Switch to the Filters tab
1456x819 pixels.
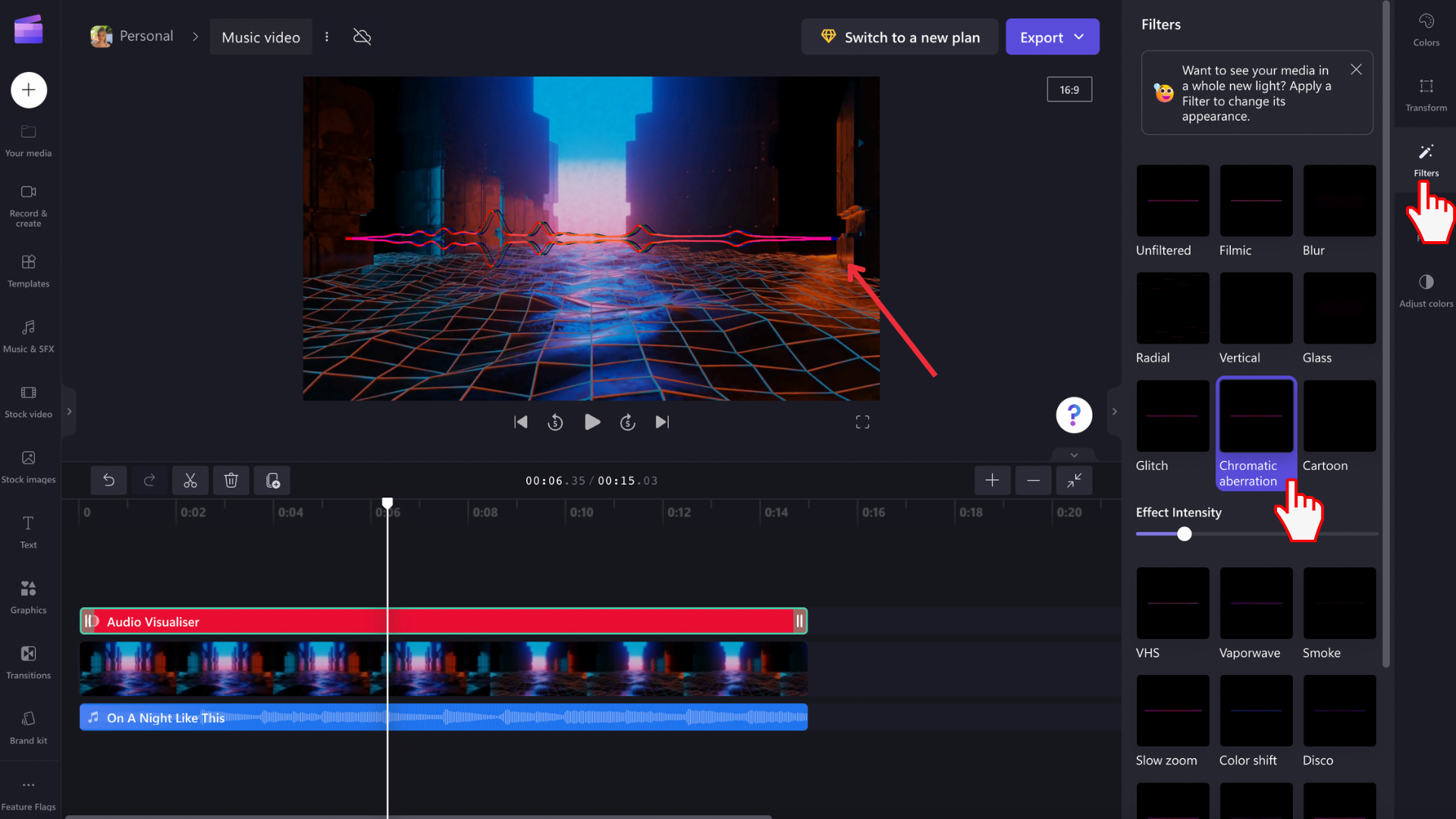[x=1426, y=159]
